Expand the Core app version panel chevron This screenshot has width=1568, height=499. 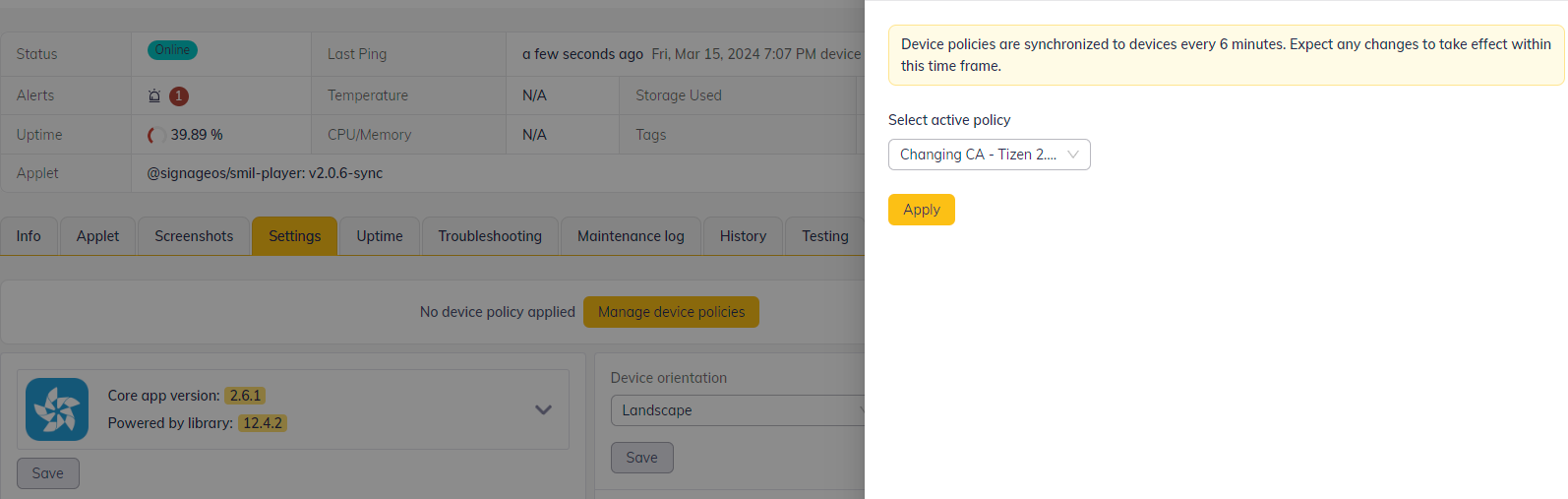pos(543,409)
